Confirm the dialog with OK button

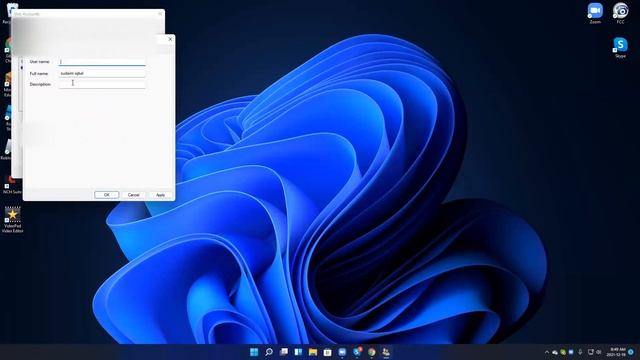(x=107, y=195)
